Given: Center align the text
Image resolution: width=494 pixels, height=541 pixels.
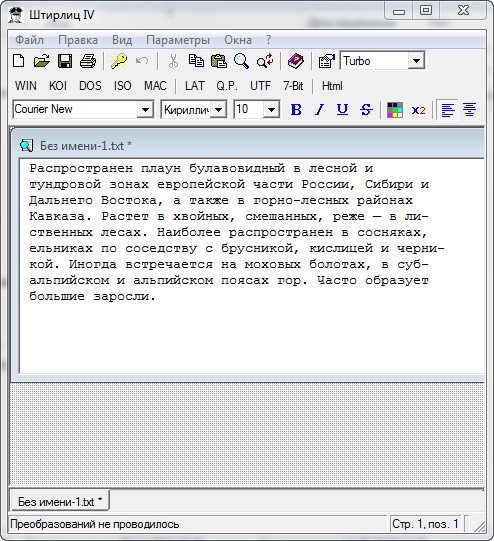Looking at the screenshot, I should [470, 110].
